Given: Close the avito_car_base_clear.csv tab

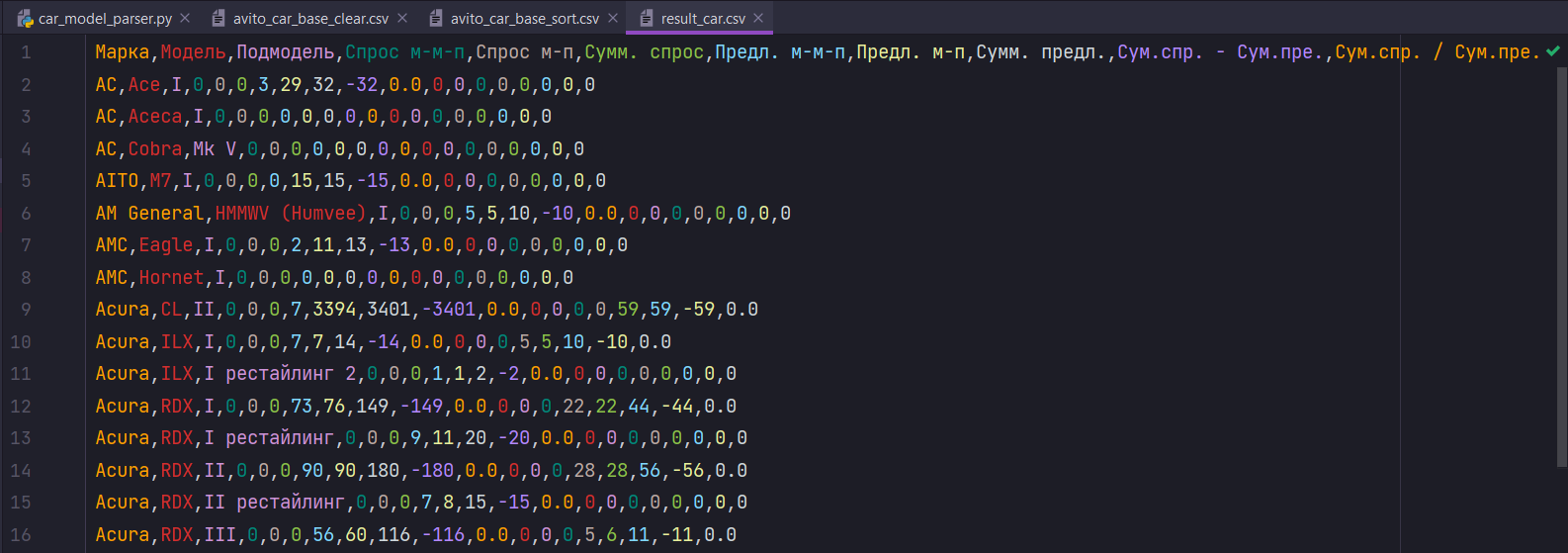Looking at the screenshot, I should (402, 19).
